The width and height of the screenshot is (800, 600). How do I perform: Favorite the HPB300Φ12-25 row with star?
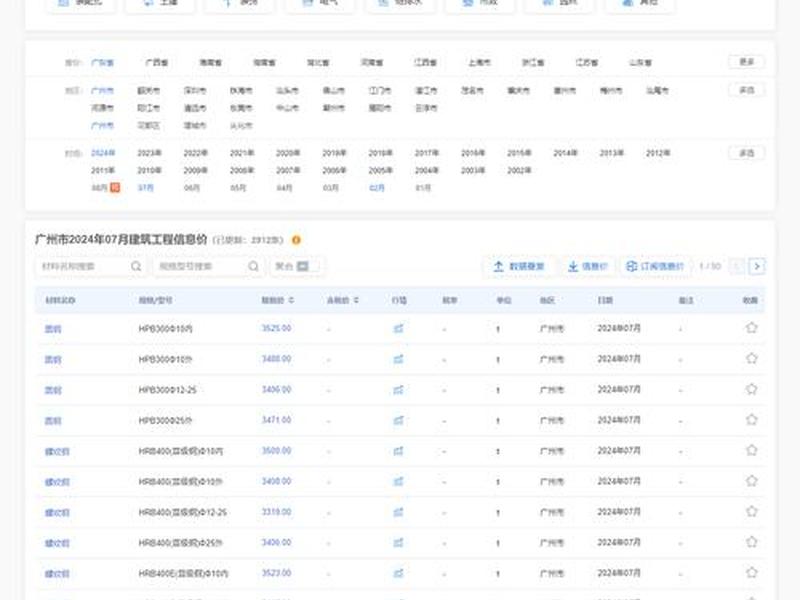(x=751, y=389)
